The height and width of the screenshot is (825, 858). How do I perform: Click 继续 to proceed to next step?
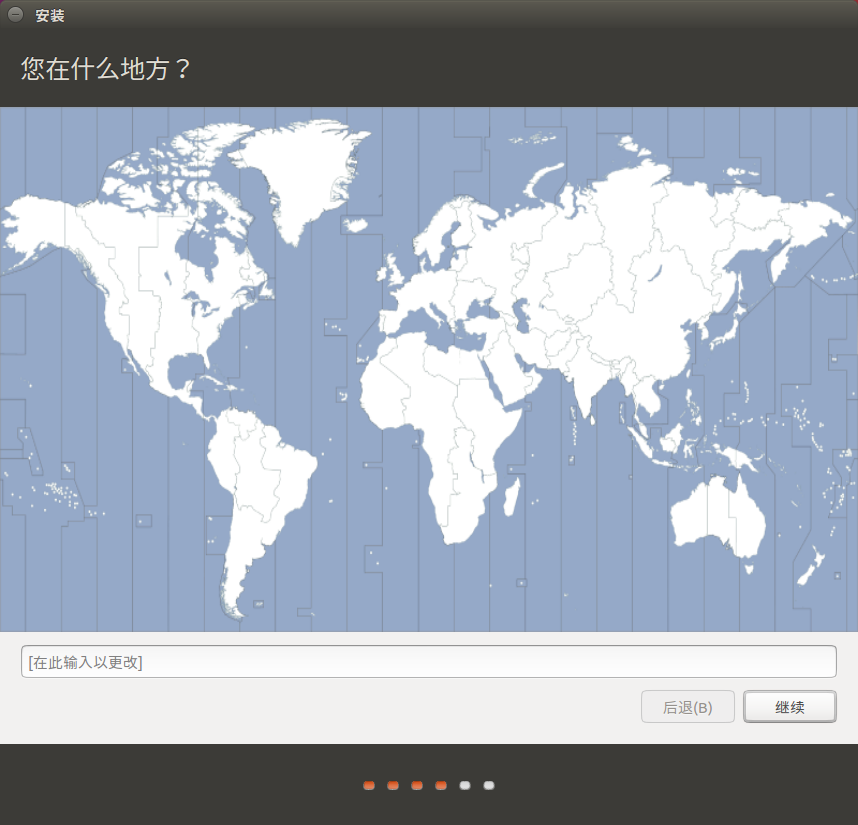(789, 707)
